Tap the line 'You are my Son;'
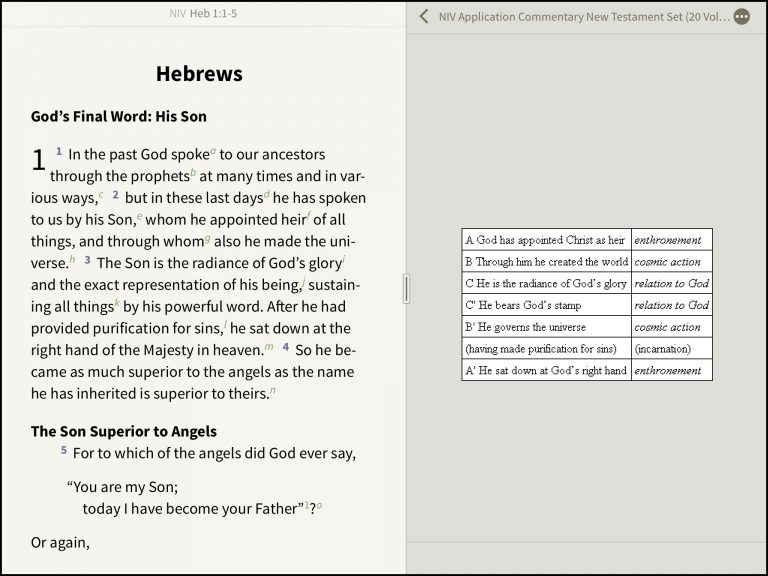The width and height of the screenshot is (768, 576). pos(122,487)
